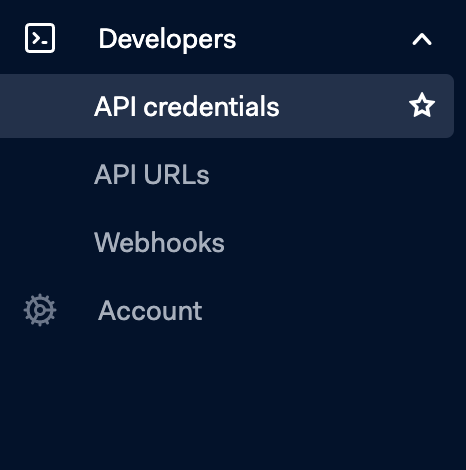Open the API URLs page
This screenshot has height=470, width=466.
click(x=152, y=174)
